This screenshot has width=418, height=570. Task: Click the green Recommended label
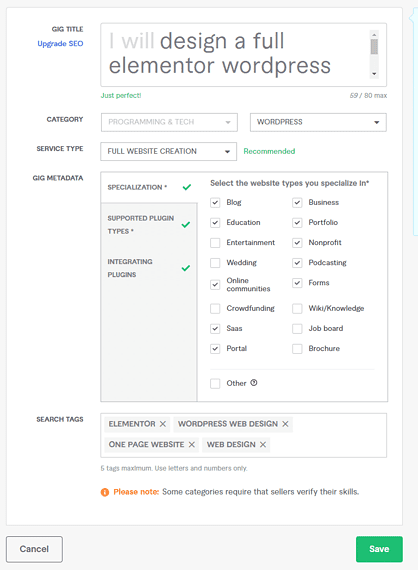(x=269, y=151)
